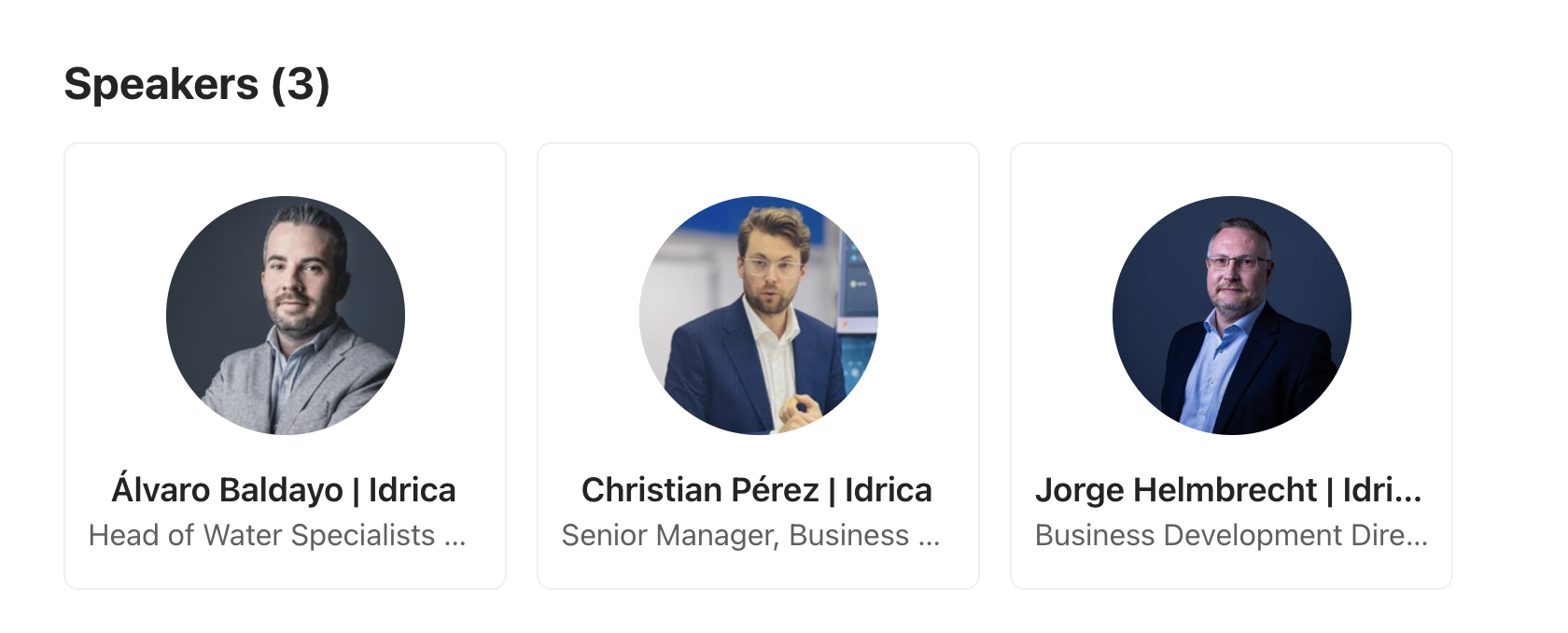This screenshot has height=633, width=1568.
Task: Expand ellipsis after "Business Development Dire"
Action: 1417,538
